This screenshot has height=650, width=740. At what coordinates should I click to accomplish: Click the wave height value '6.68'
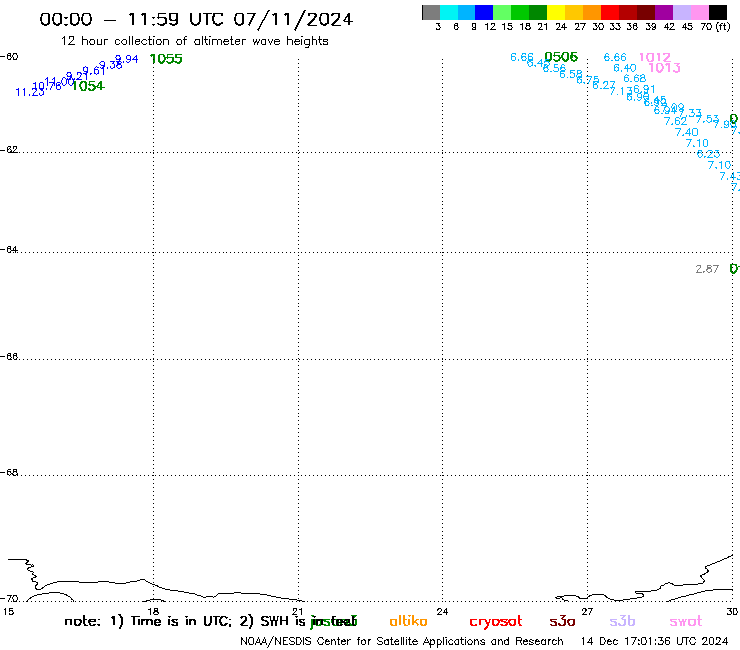pyautogui.click(x=634, y=78)
